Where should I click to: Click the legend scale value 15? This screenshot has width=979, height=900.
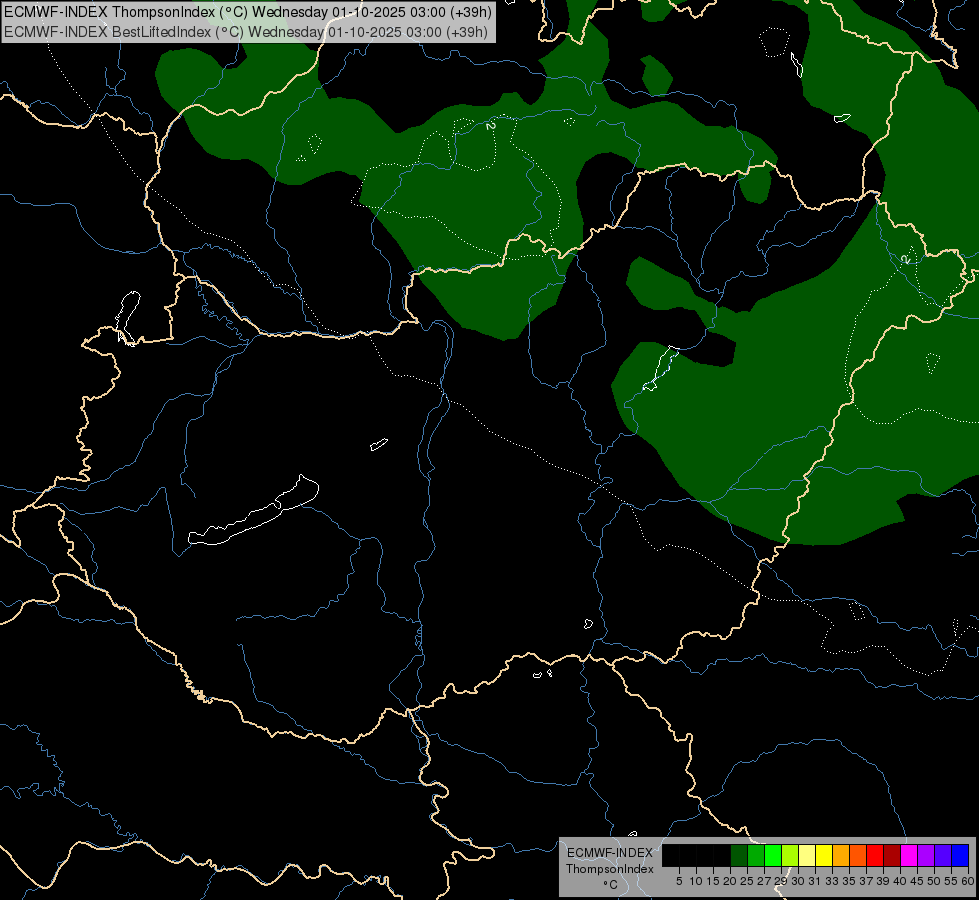click(x=713, y=881)
